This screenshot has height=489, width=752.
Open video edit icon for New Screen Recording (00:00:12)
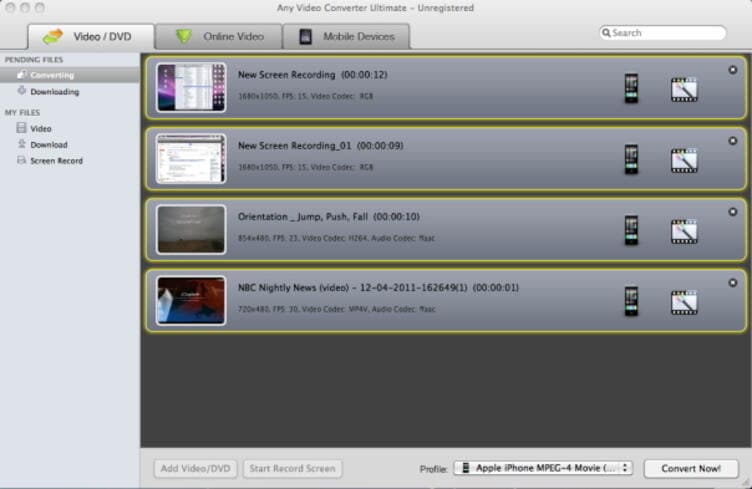tap(684, 90)
